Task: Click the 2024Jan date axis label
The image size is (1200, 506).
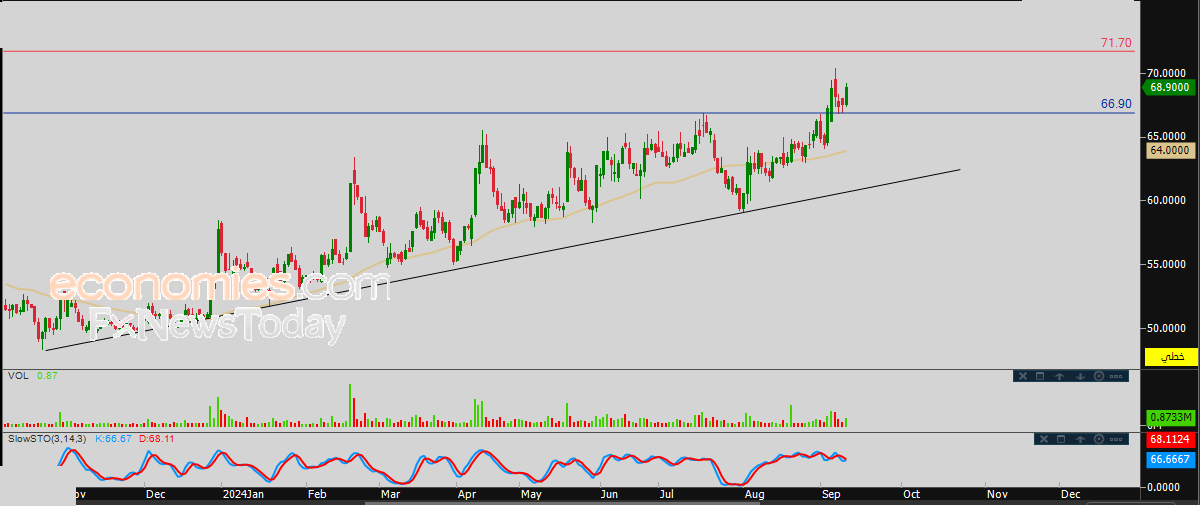Action: [243, 494]
